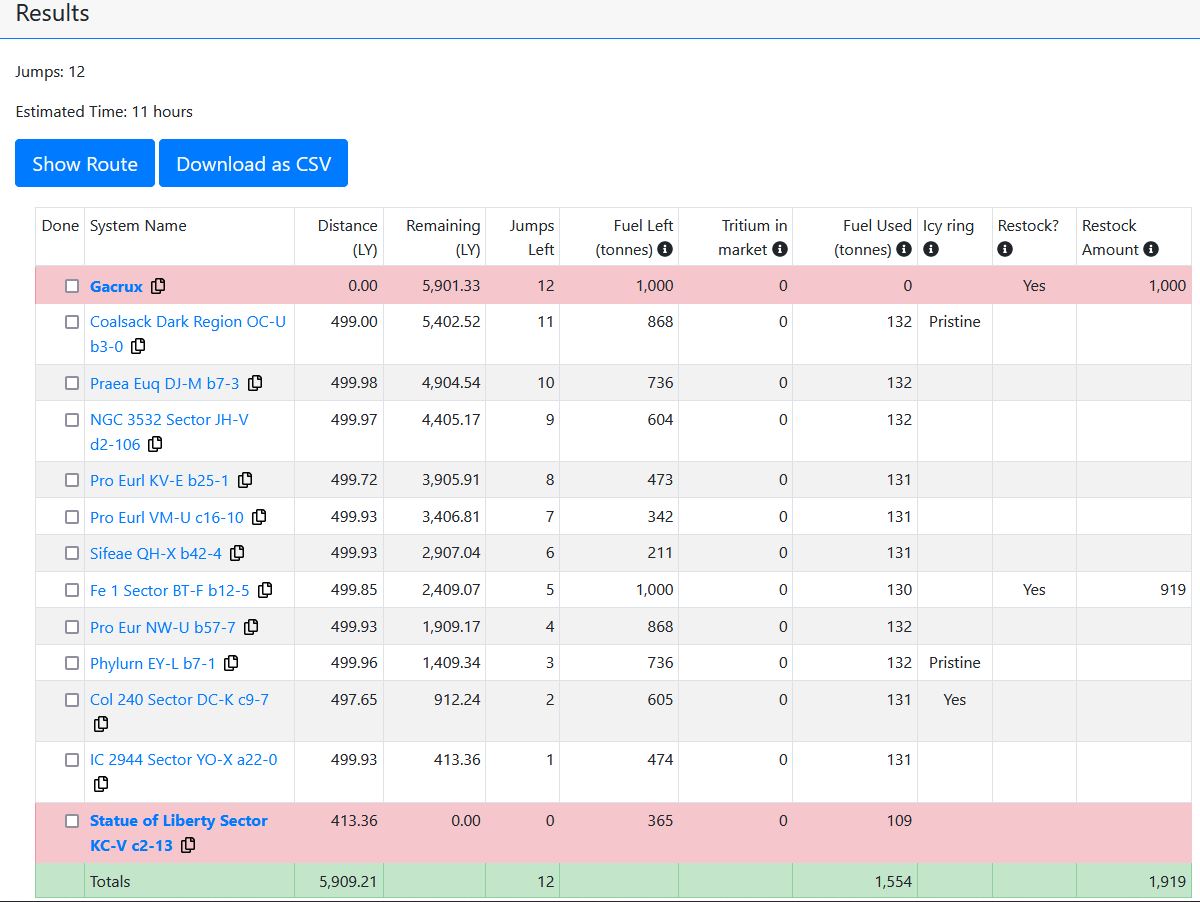This screenshot has width=1200, height=902.
Task: Open Tritium in market info icon
Action: click(780, 249)
